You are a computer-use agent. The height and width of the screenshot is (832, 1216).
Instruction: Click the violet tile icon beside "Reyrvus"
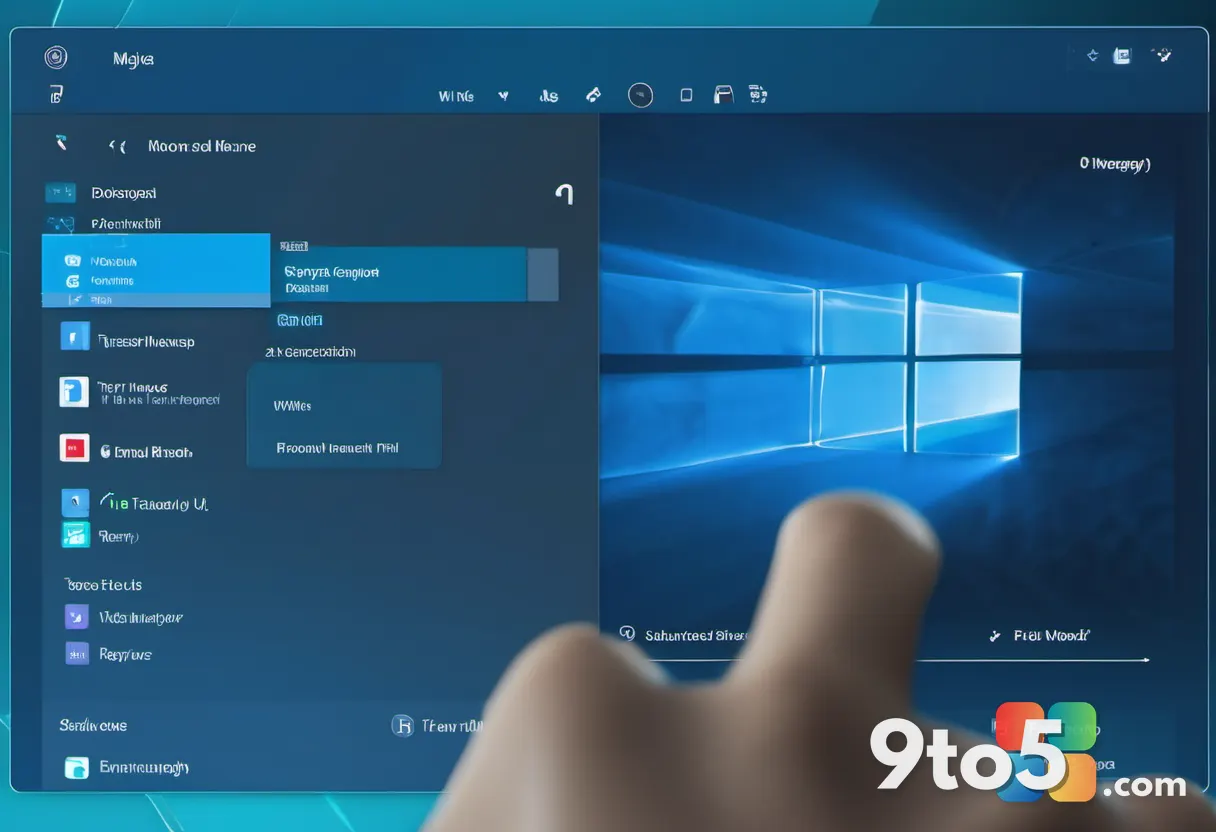tap(77, 653)
